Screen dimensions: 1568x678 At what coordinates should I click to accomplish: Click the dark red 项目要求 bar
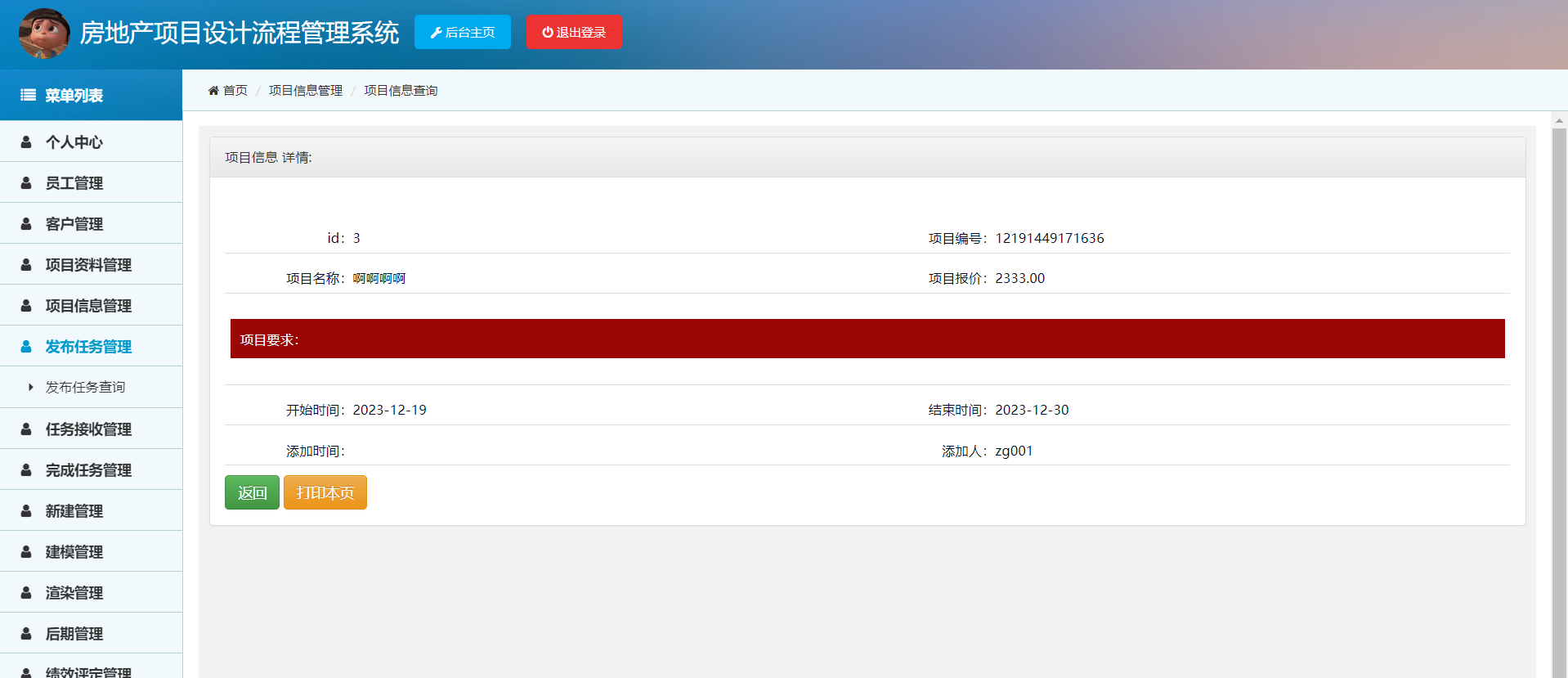click(x=867, y=339)
